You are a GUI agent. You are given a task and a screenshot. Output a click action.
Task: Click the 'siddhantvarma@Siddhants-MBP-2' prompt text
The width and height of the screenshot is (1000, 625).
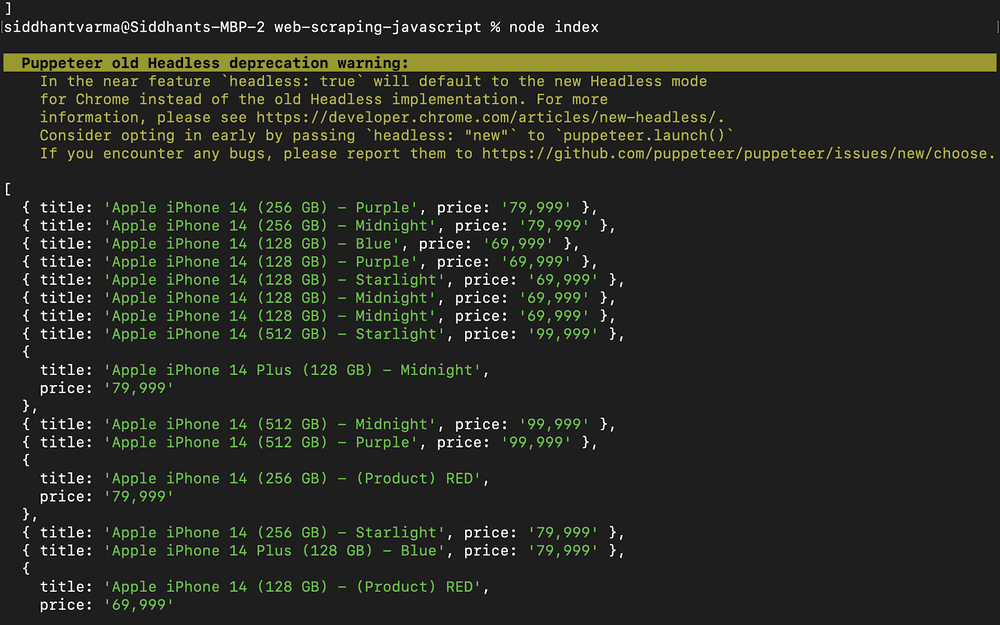[x=135, y=27]
